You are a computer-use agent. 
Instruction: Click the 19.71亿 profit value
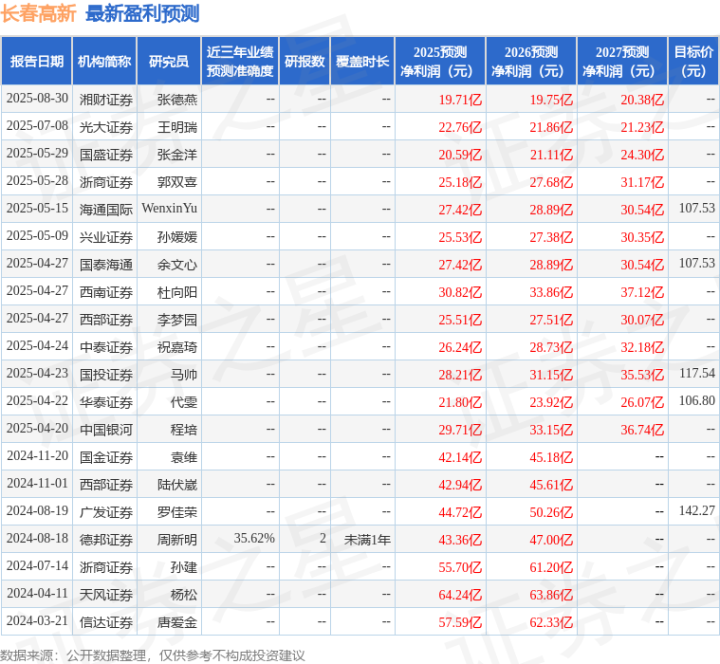(460, 100)
